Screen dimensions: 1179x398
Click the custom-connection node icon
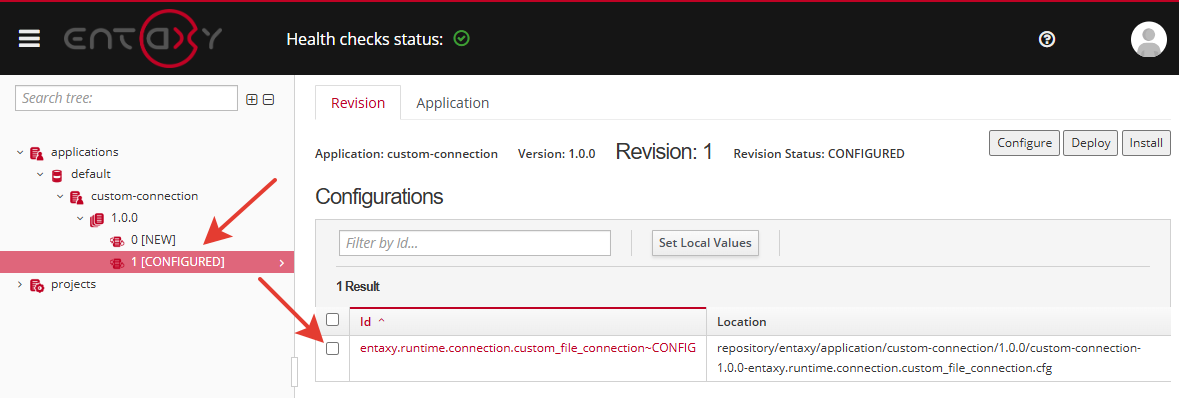76,196
